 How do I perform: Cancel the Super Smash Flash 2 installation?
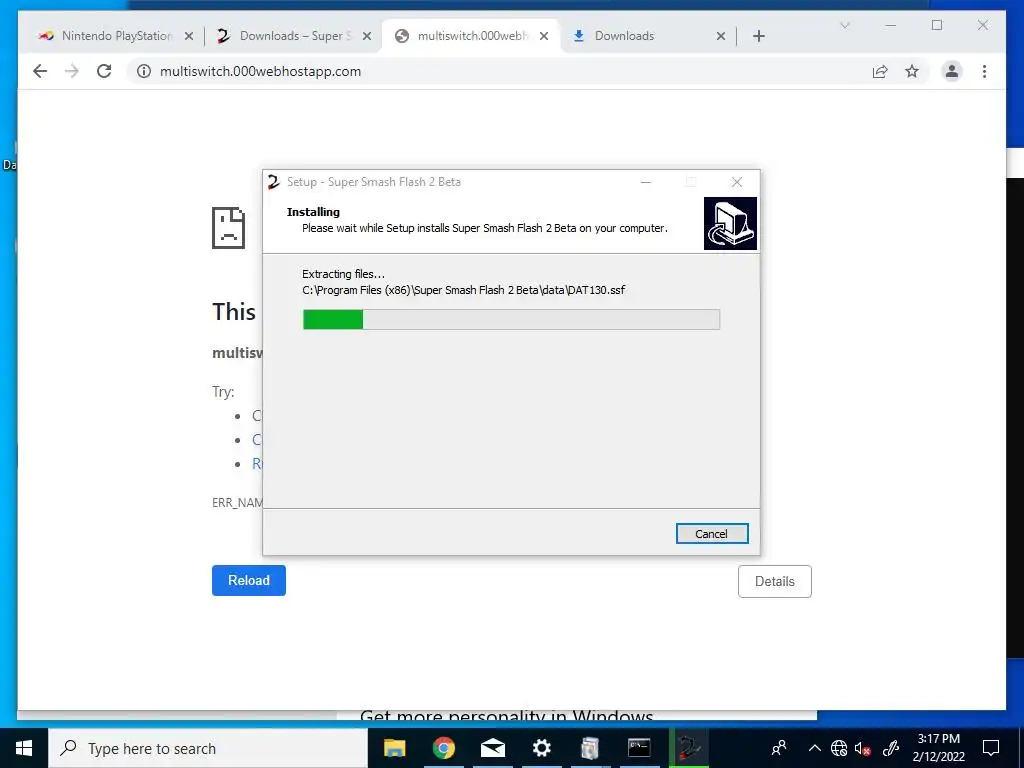point(712,534)
